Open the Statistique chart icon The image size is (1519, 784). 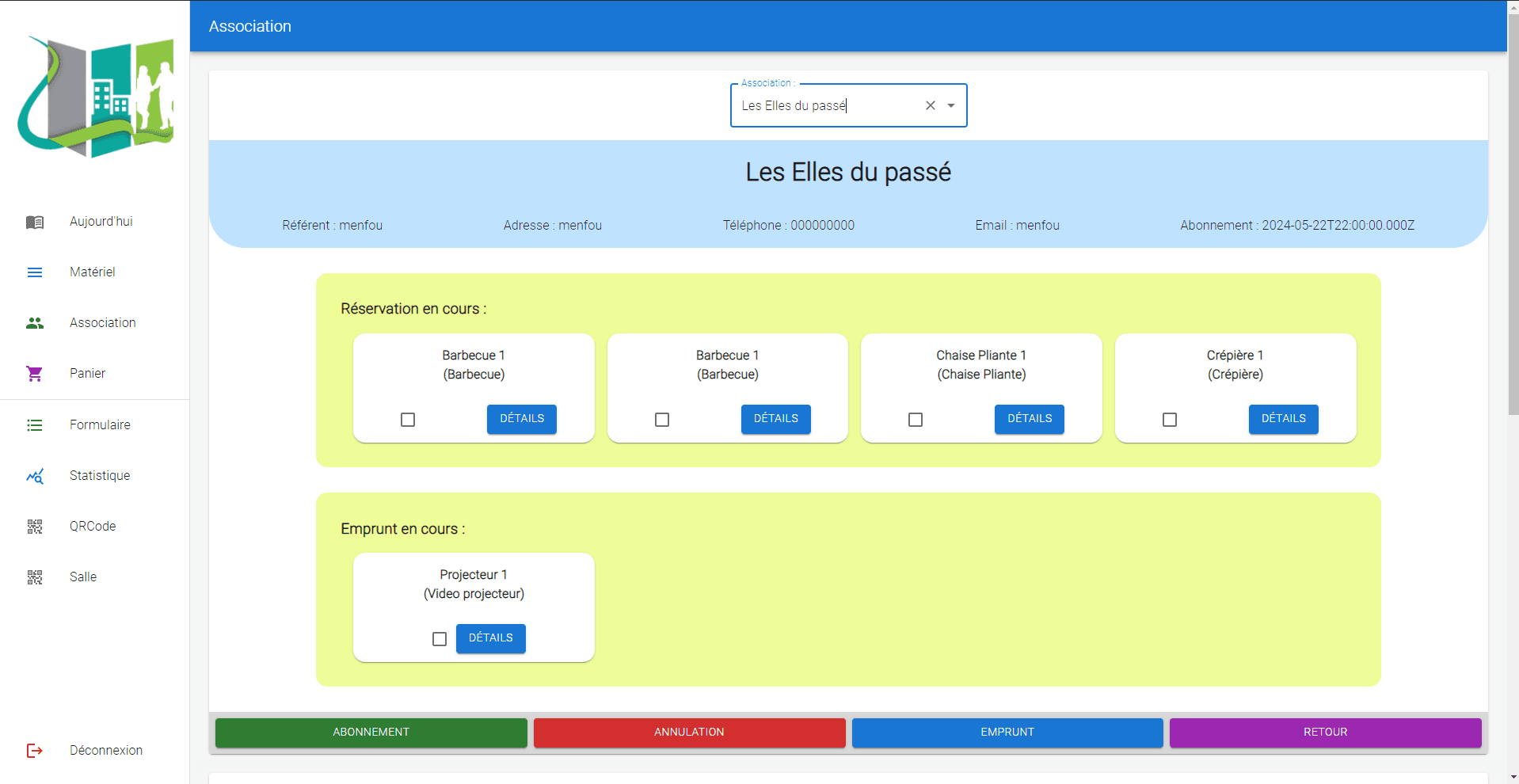pyautogui.click(x=35, y=476)
